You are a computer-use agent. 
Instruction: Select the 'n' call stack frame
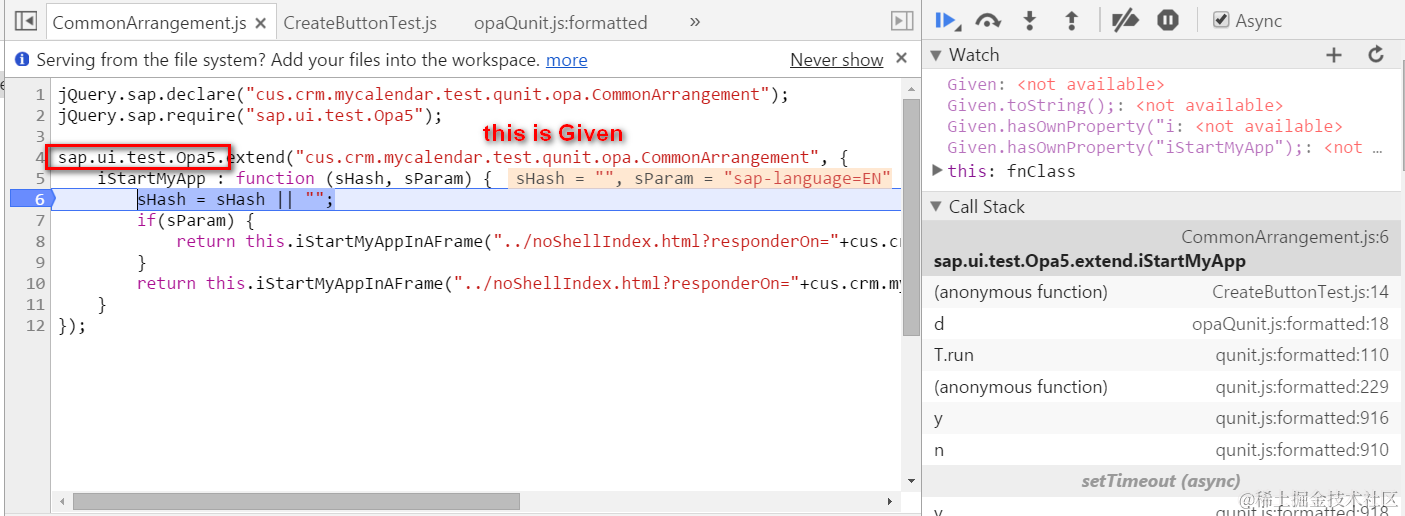click(1162, 450)
